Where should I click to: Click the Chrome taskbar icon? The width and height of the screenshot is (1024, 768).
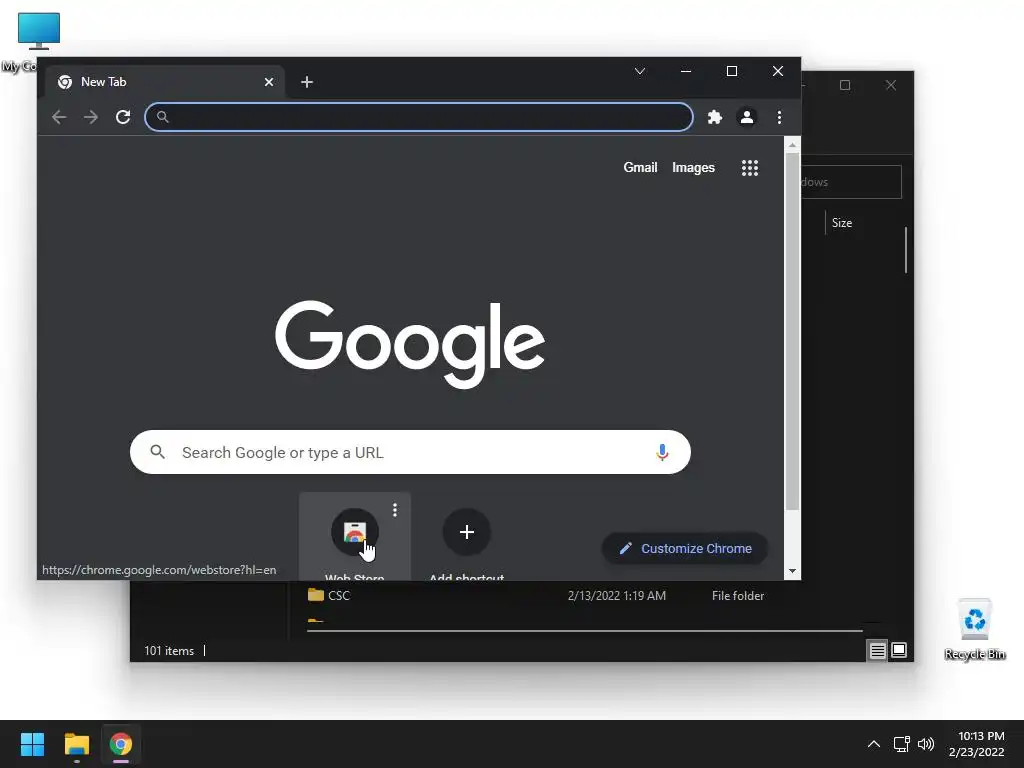tap(121, 744)
